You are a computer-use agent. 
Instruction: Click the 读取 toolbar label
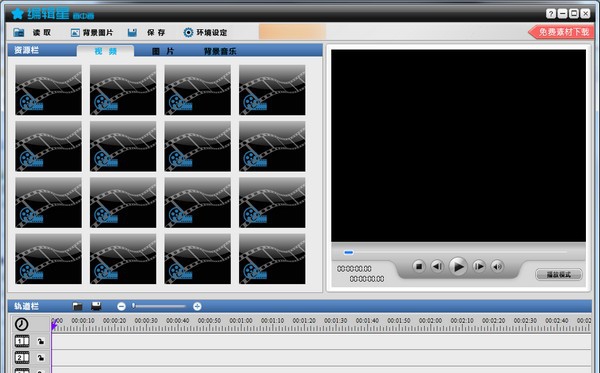click(42, 33)
